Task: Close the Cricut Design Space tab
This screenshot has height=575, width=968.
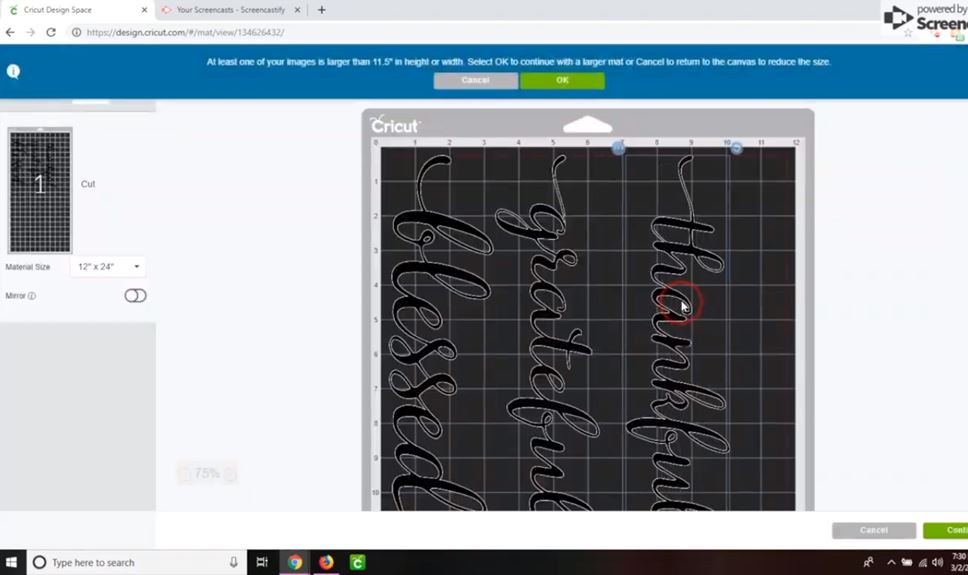Action: click(144, 10)
